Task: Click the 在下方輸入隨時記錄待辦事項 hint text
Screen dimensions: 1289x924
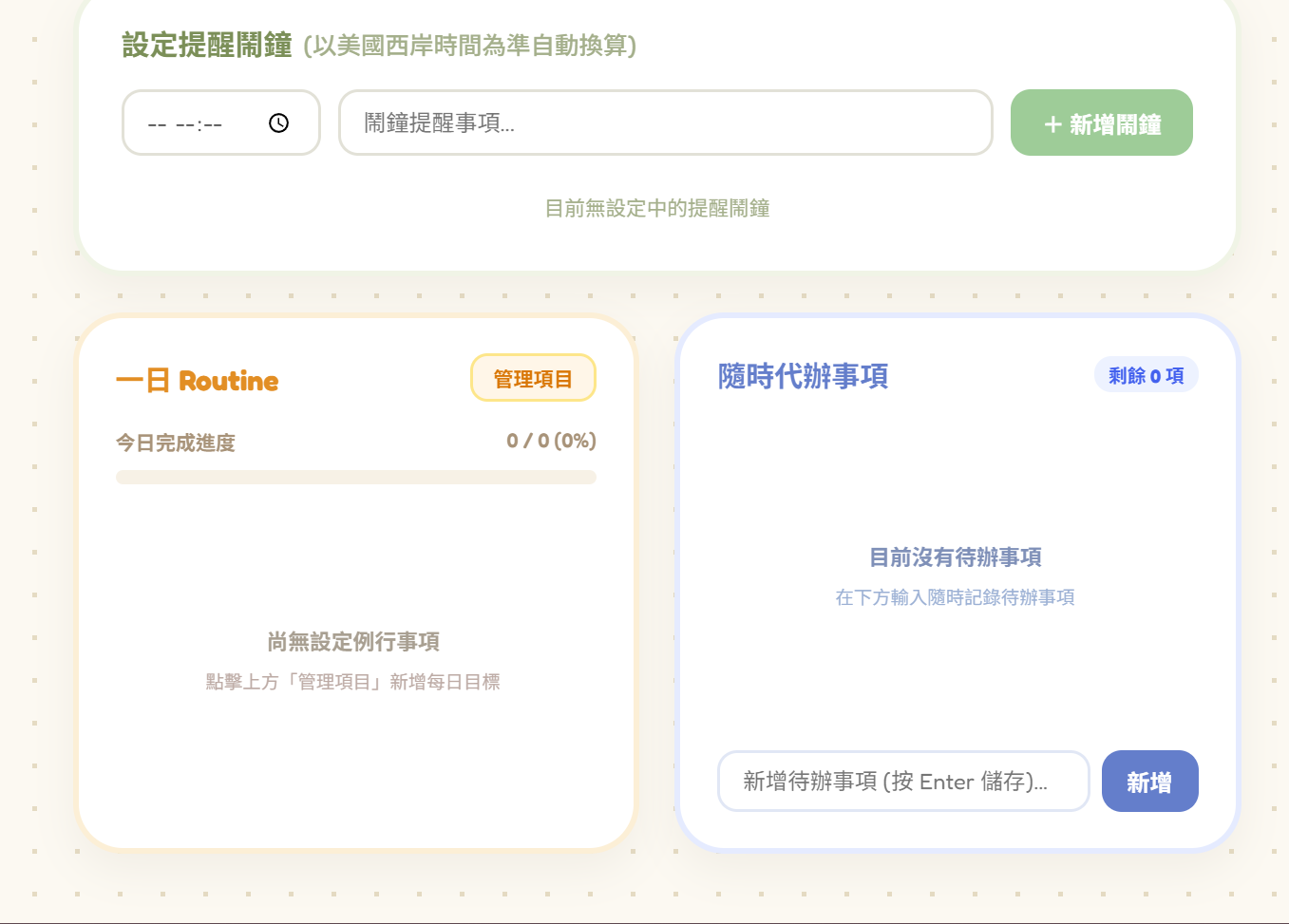Action: [x=956, y=597]
